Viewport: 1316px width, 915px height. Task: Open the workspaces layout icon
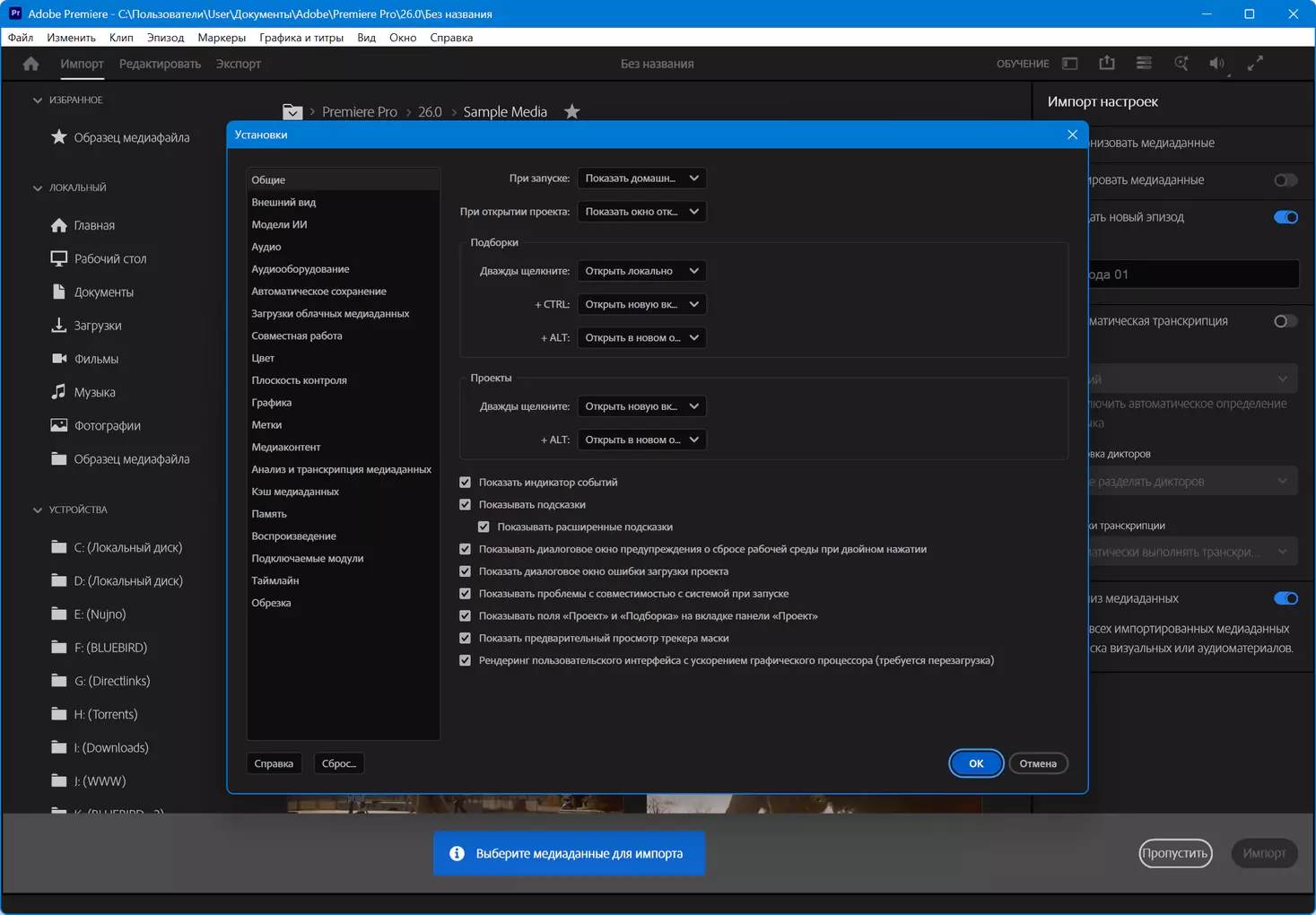pos(1069,64)
